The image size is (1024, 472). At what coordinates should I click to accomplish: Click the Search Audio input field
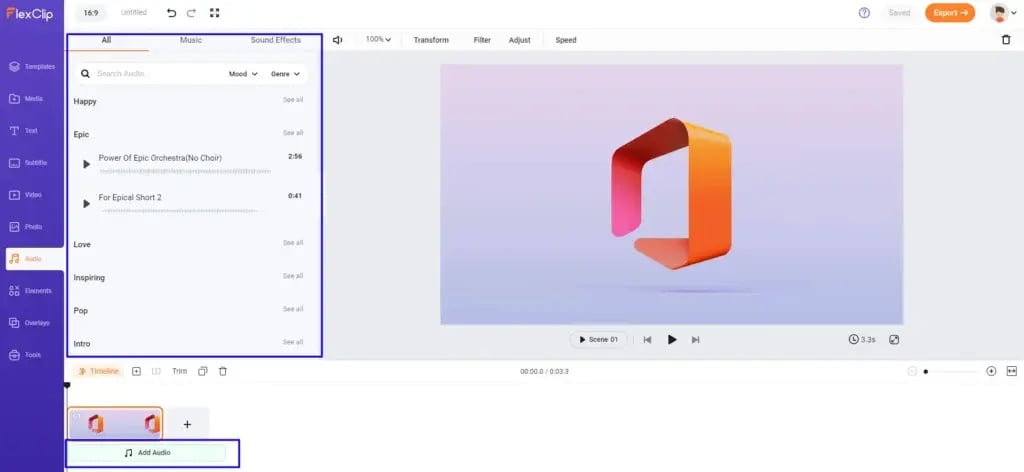[155, 74]
